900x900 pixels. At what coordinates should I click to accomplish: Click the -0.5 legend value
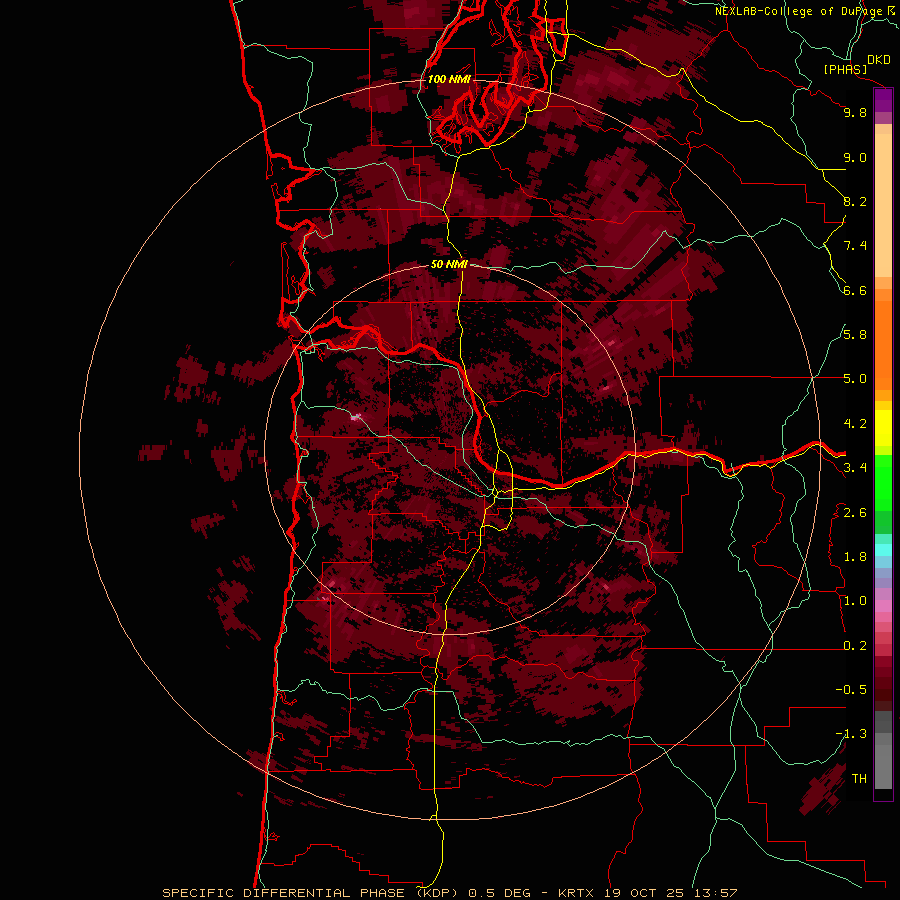pyautogui.click(x=851, y=690)
